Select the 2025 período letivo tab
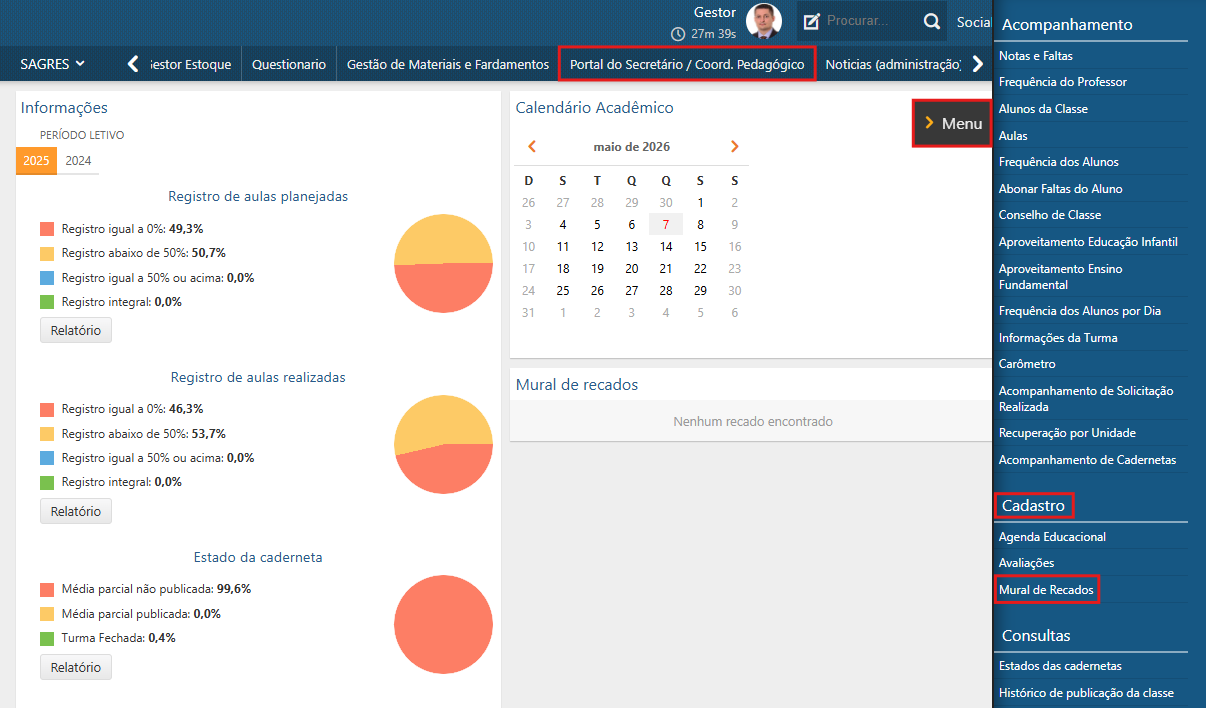The height and width of the screenshot is (708, 1206). tap(36, 161)
